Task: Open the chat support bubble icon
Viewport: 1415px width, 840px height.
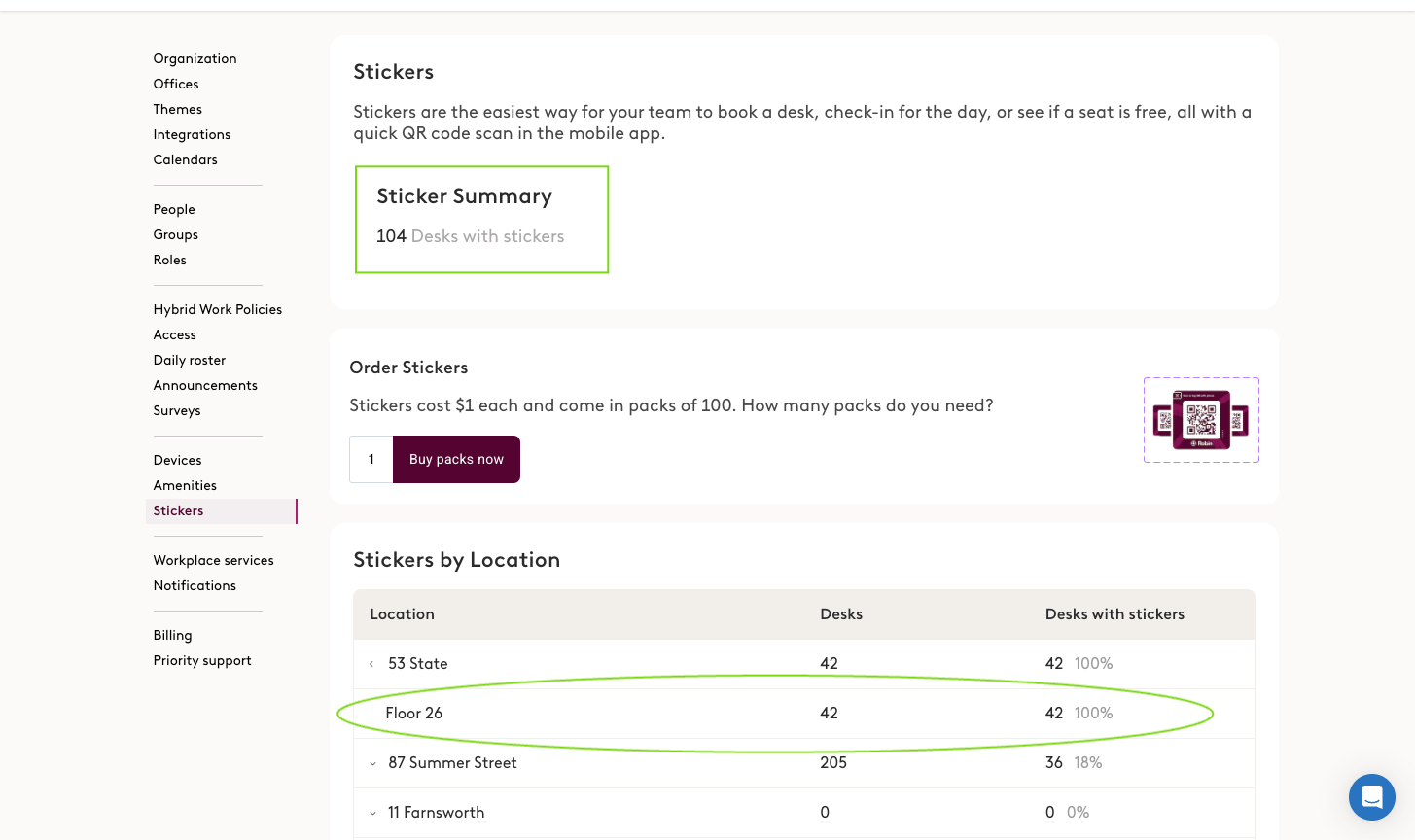Action: pyautogui.click(x=1371, y=797)
